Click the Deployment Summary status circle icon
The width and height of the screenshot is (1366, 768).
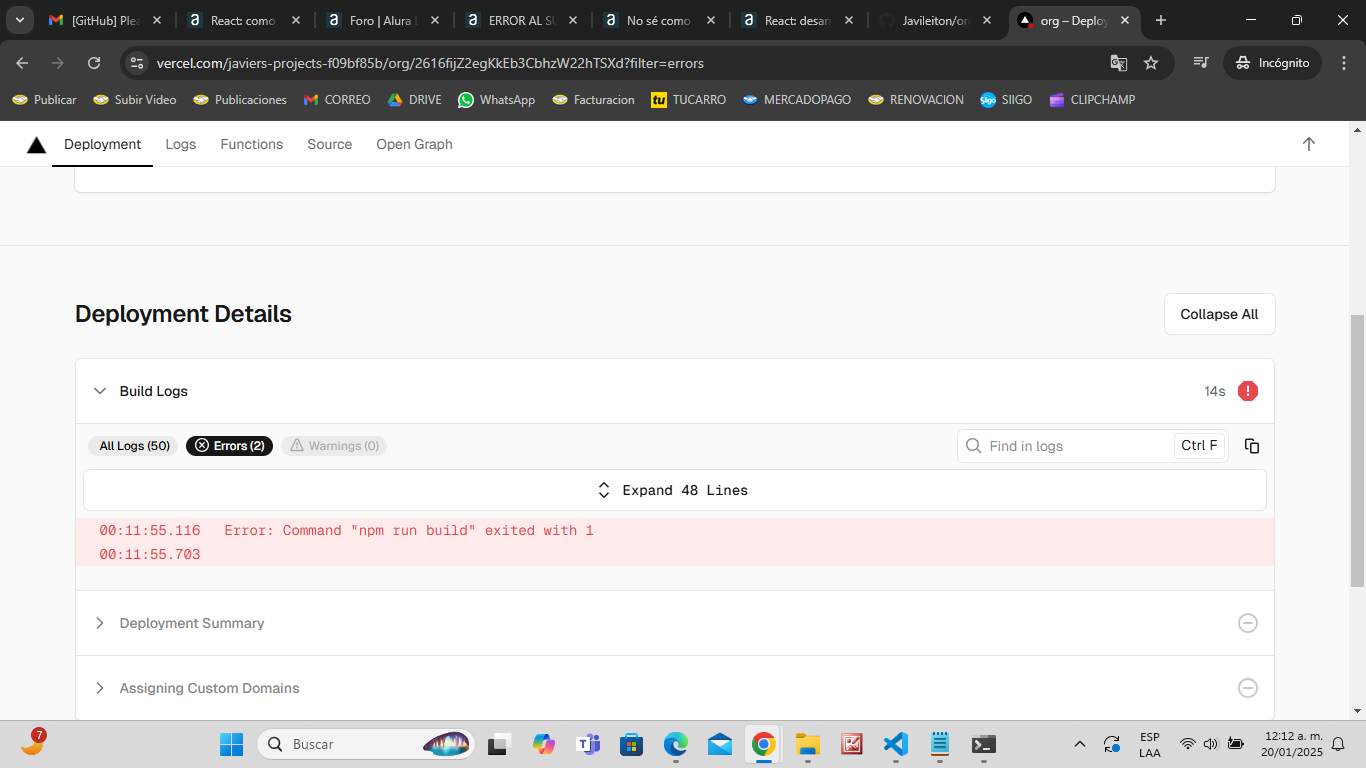pos(1247,623)
